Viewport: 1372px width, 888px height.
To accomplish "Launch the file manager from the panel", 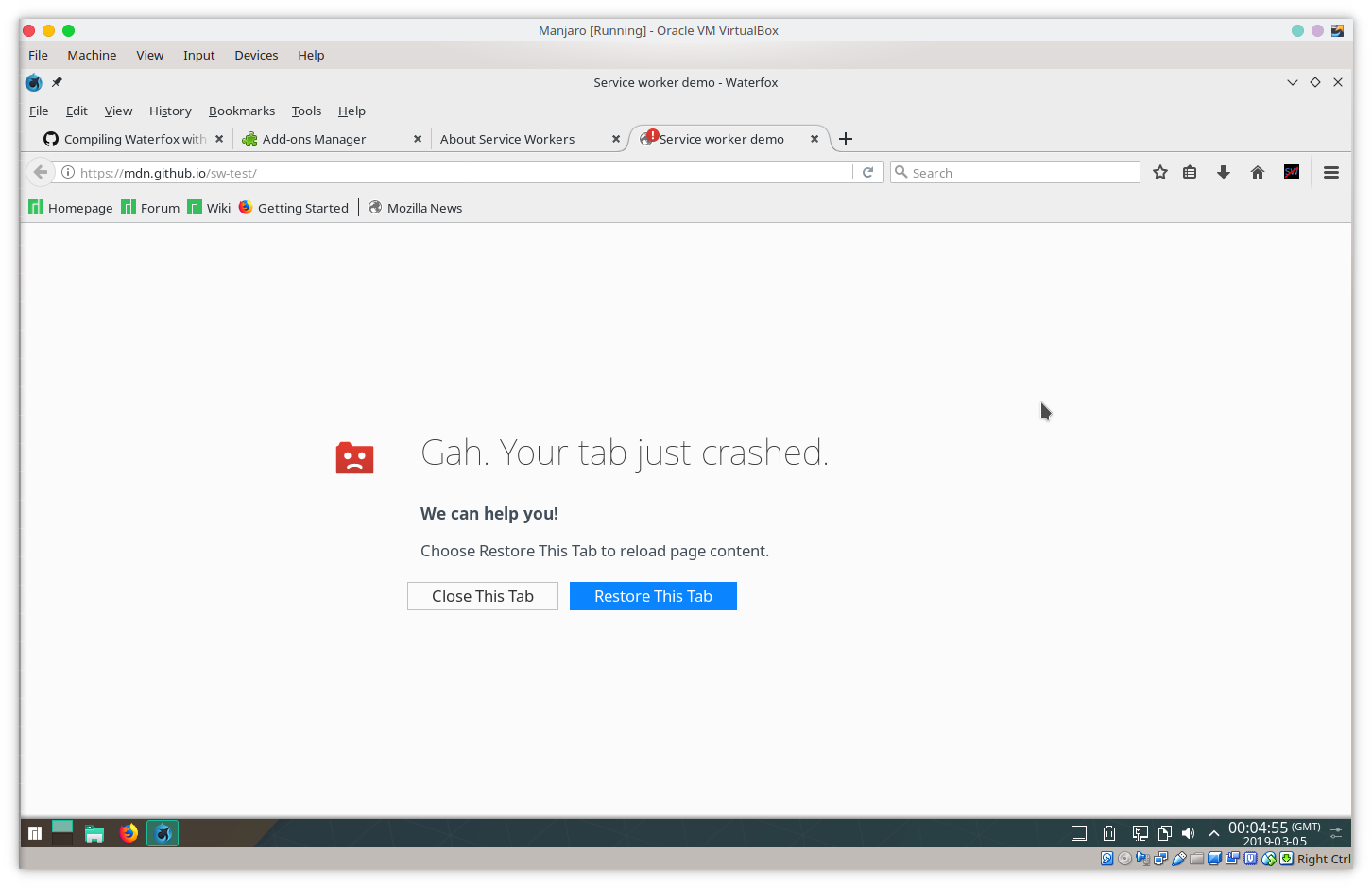I will point(94,833).
